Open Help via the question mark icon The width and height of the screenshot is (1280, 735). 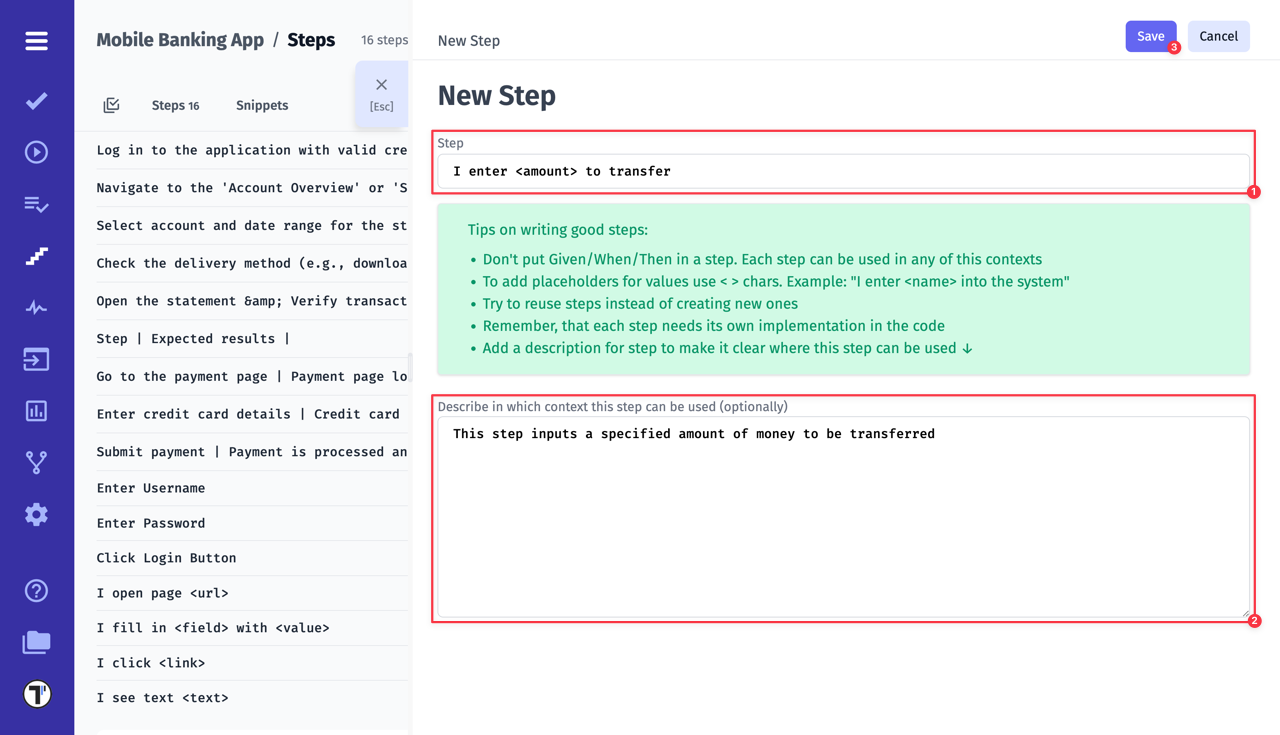(x=36, y=590)
